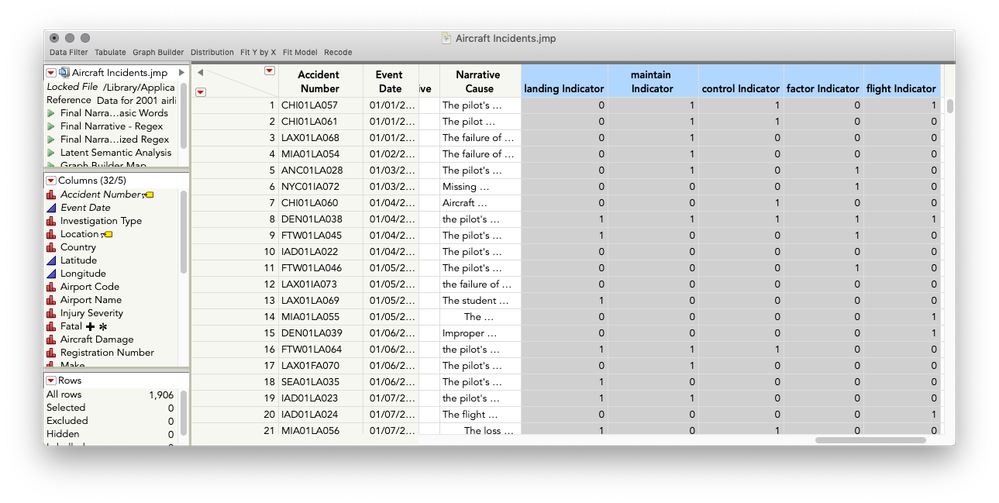The height and width of the screenshot is (503, 999).
Task: Click the Fit Y by X button
Action: [258, 52]
